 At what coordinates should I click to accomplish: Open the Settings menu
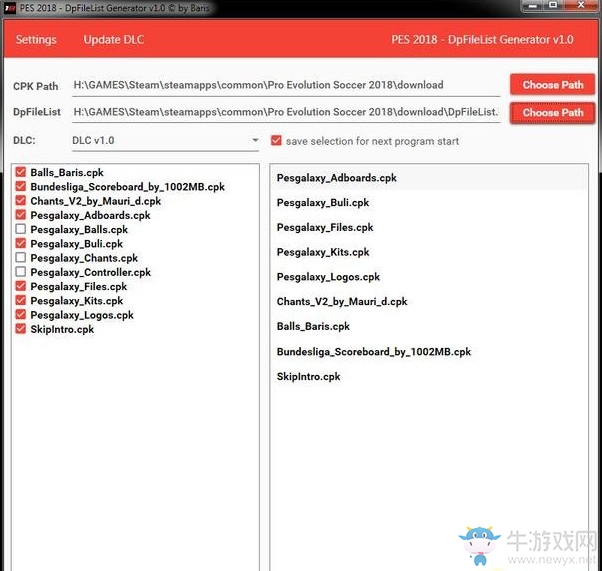tap(36, 40)
